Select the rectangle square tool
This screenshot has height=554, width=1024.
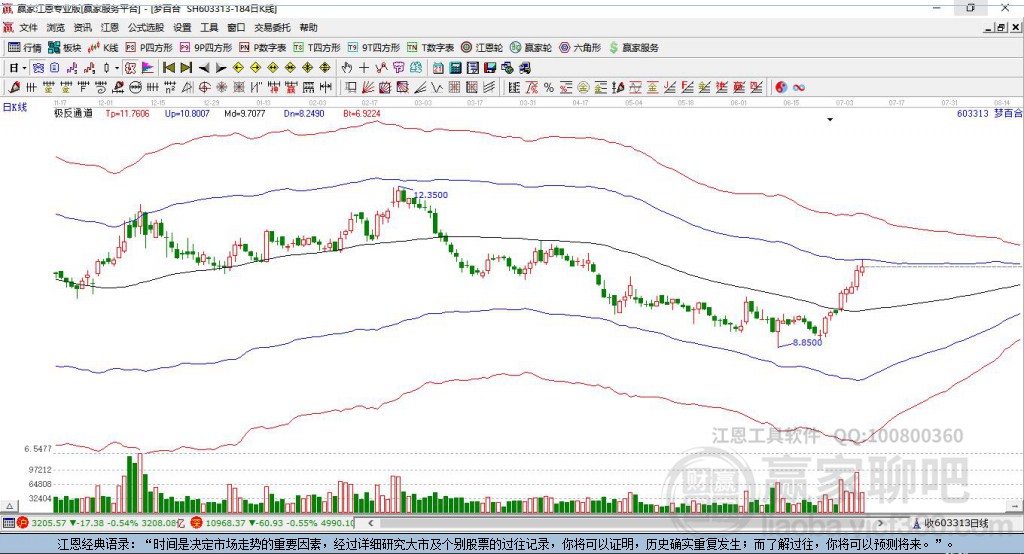351,87
